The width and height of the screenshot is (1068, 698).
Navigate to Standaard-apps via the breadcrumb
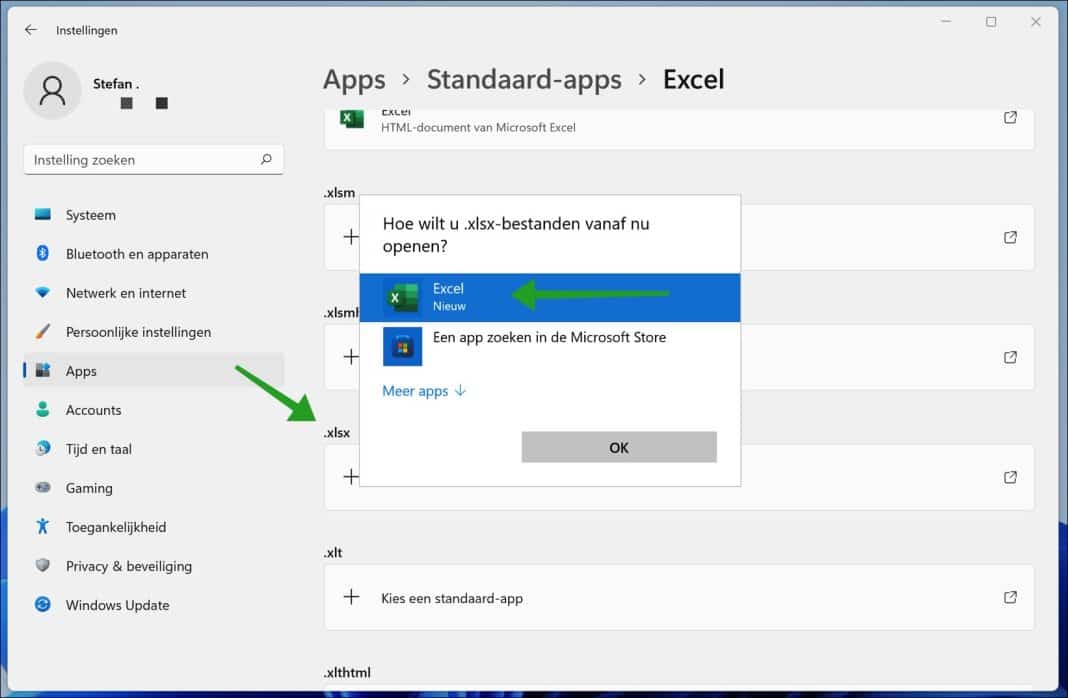click(x=524, y=79)
